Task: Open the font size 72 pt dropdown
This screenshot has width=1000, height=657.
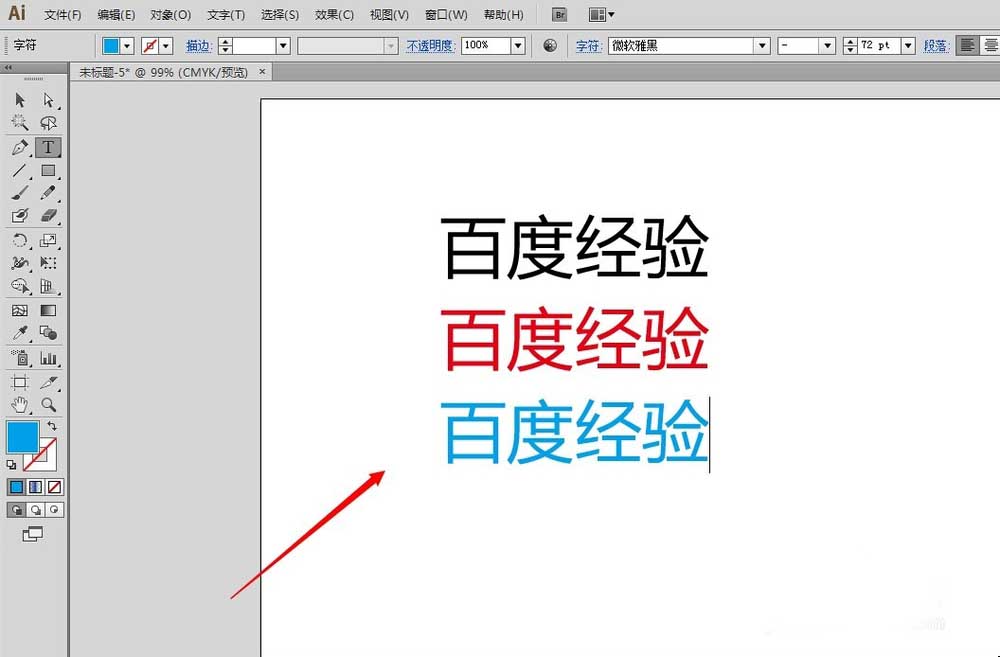Action: click(x=909, y=46)
